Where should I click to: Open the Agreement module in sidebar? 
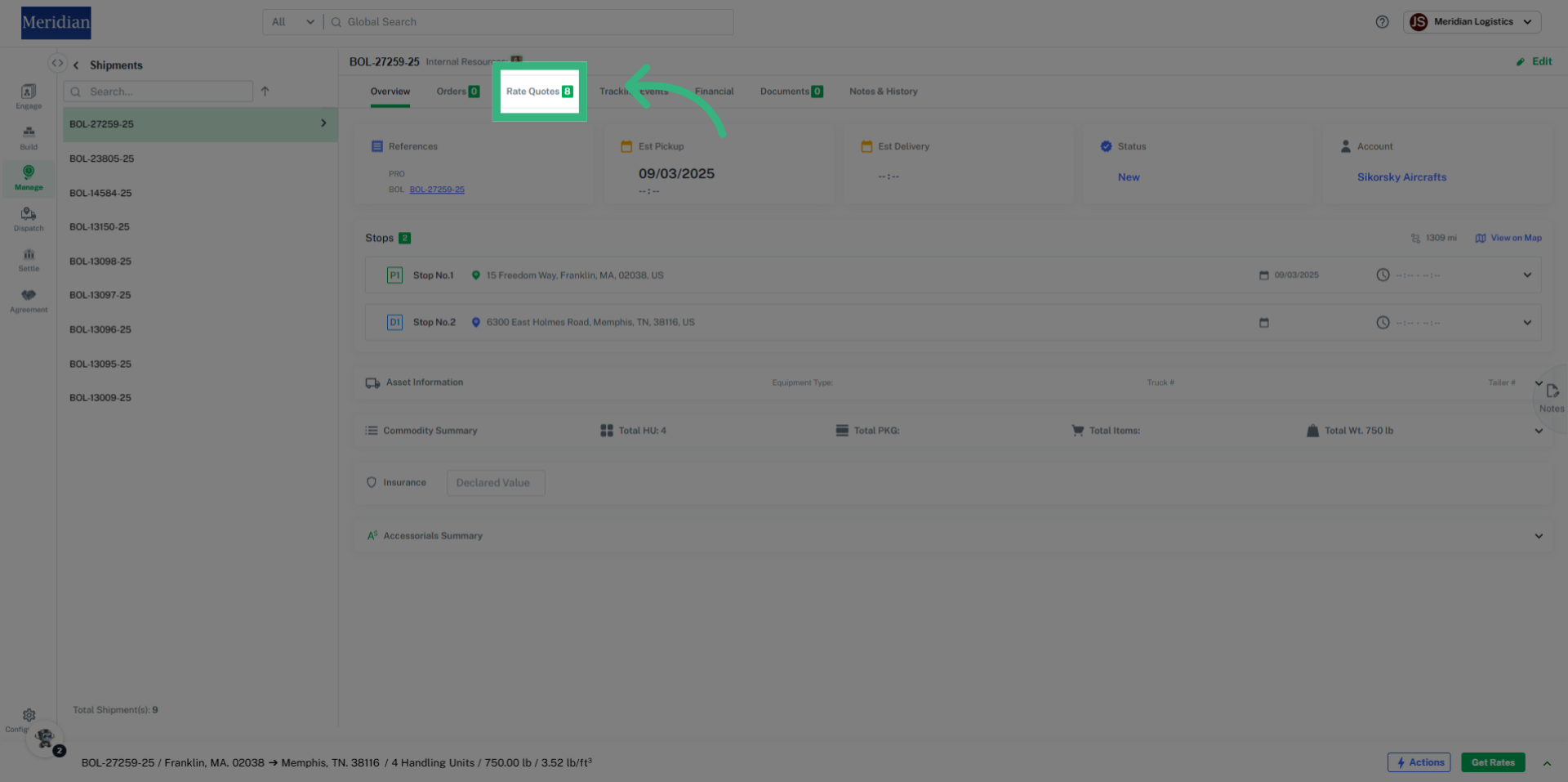(29, 301)
